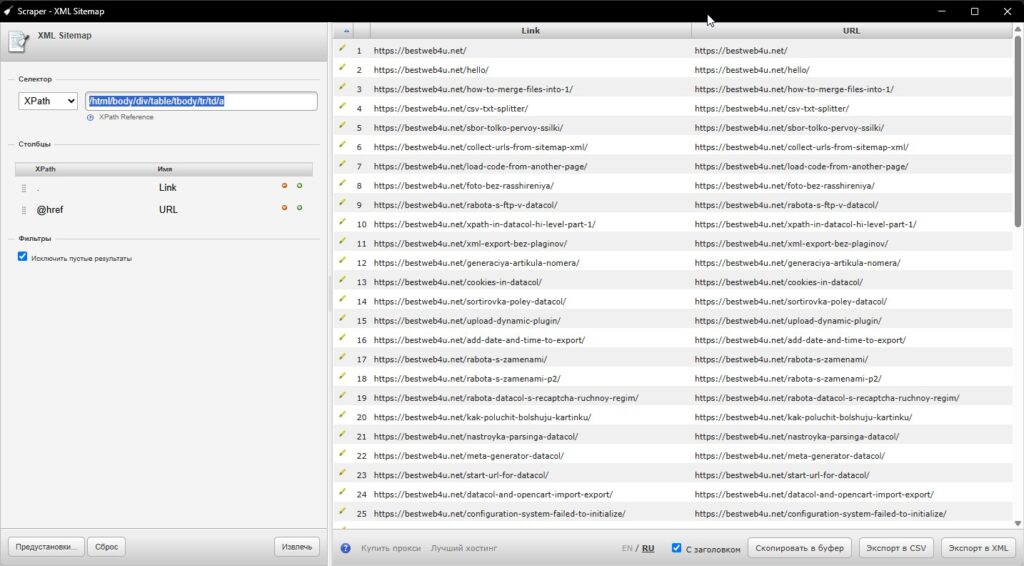Switch the interface language to EN
The image size is (1024, 566).
pos(627,548)
